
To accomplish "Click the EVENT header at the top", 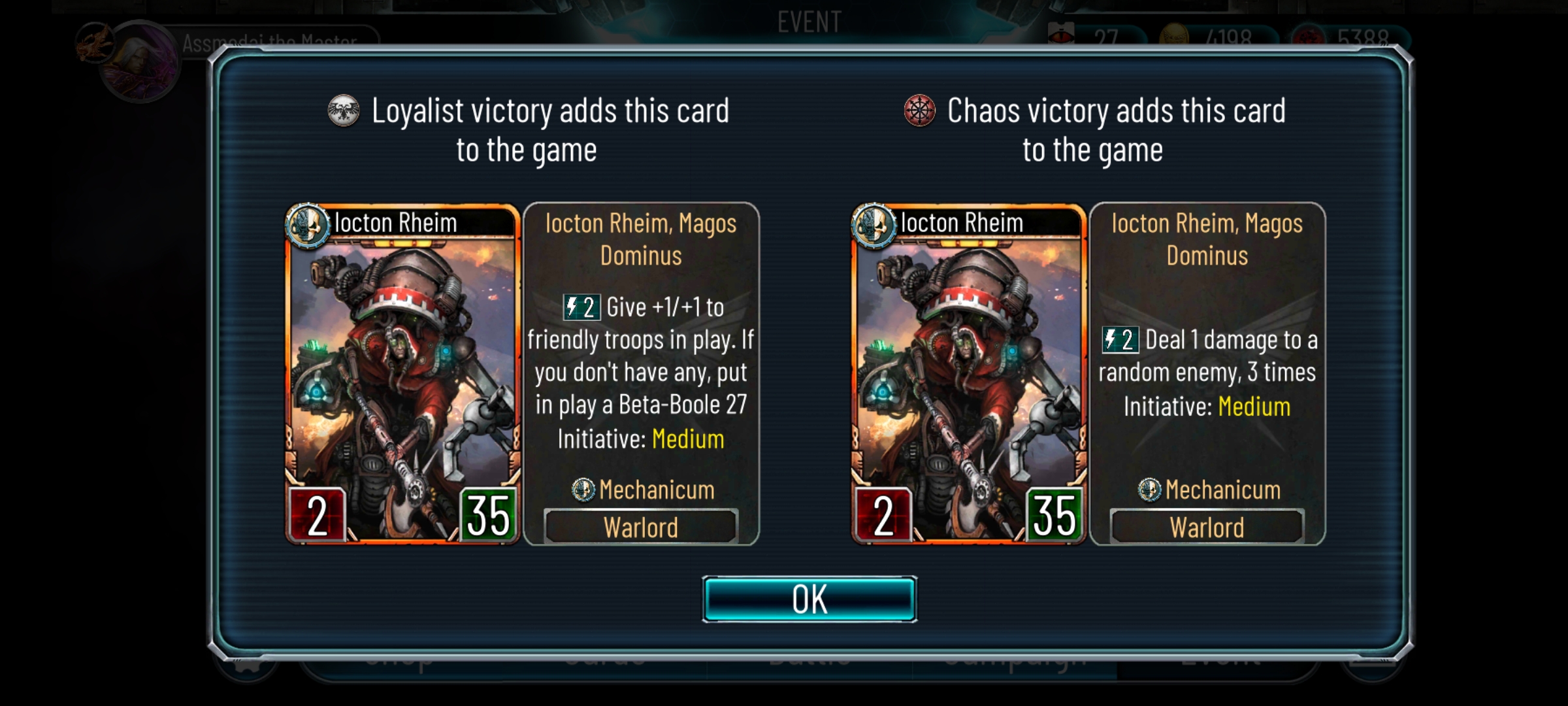I will pyautogui.click(x=809, y=22).
